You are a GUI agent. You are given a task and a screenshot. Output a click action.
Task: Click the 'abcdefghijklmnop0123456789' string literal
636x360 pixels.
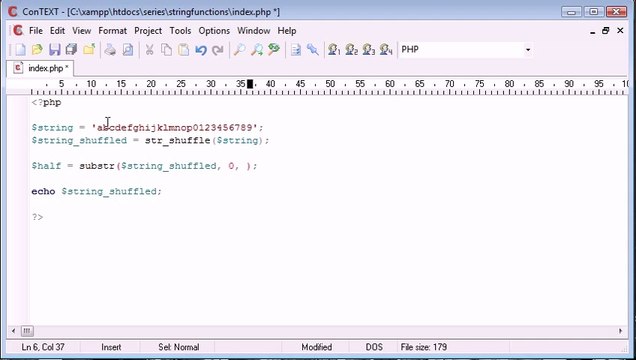click(x=174, y=128)
